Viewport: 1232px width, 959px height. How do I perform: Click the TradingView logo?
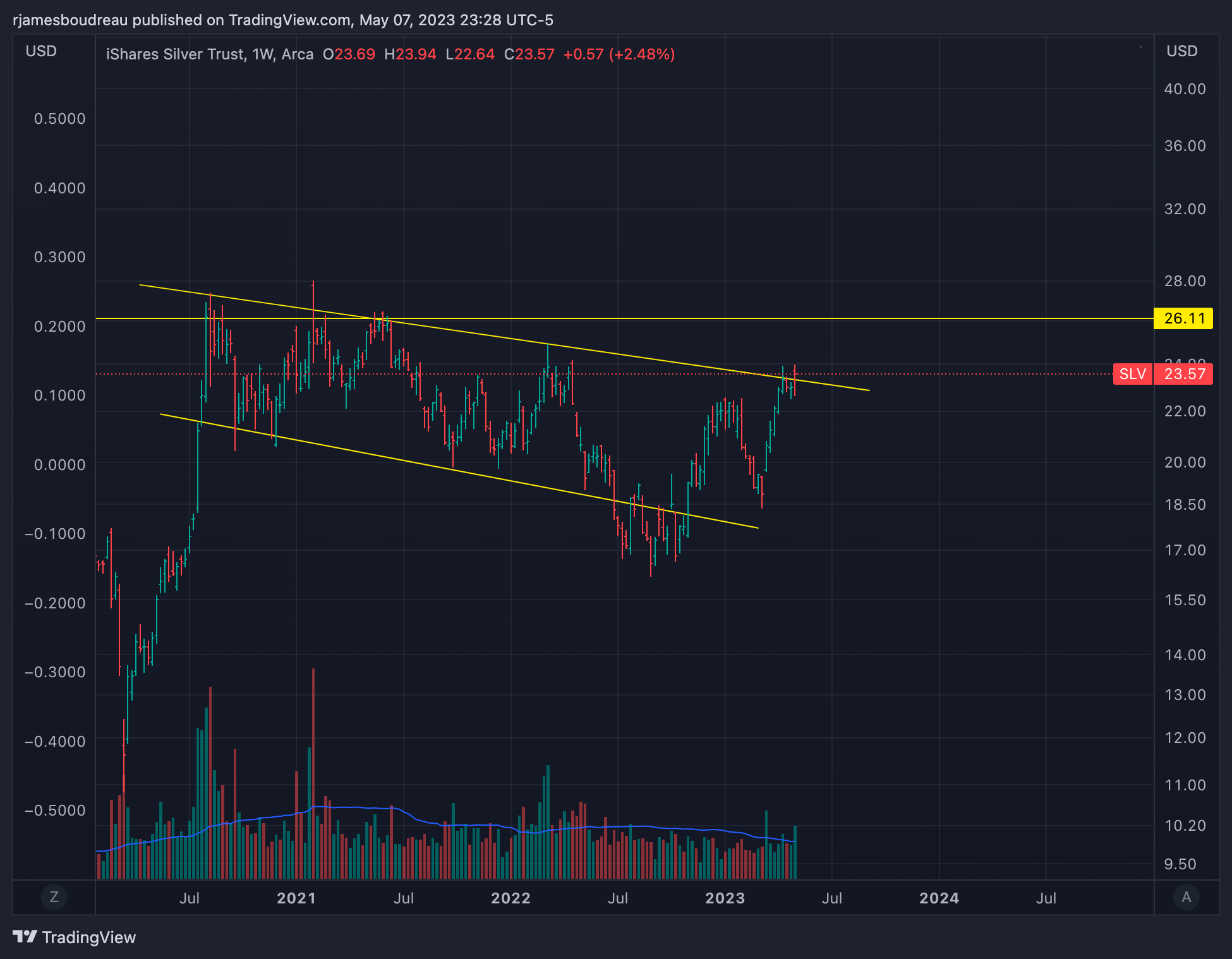point(75,937)
